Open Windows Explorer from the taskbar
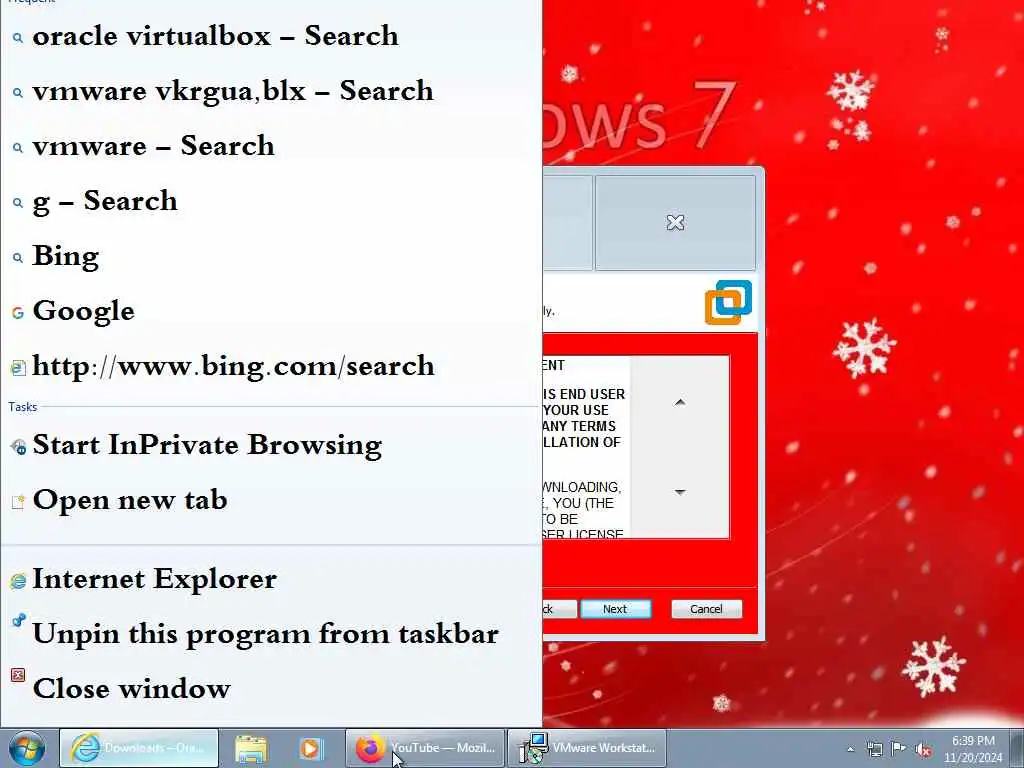 tap(251, 749)
